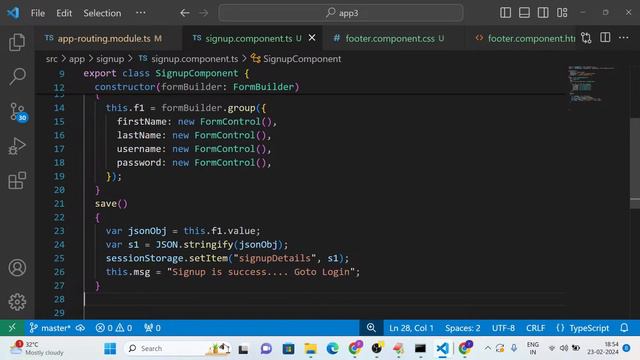This screenshot has width=640, height=360.
Task: Open Task View on the taskbar
Action: [243, 349]
